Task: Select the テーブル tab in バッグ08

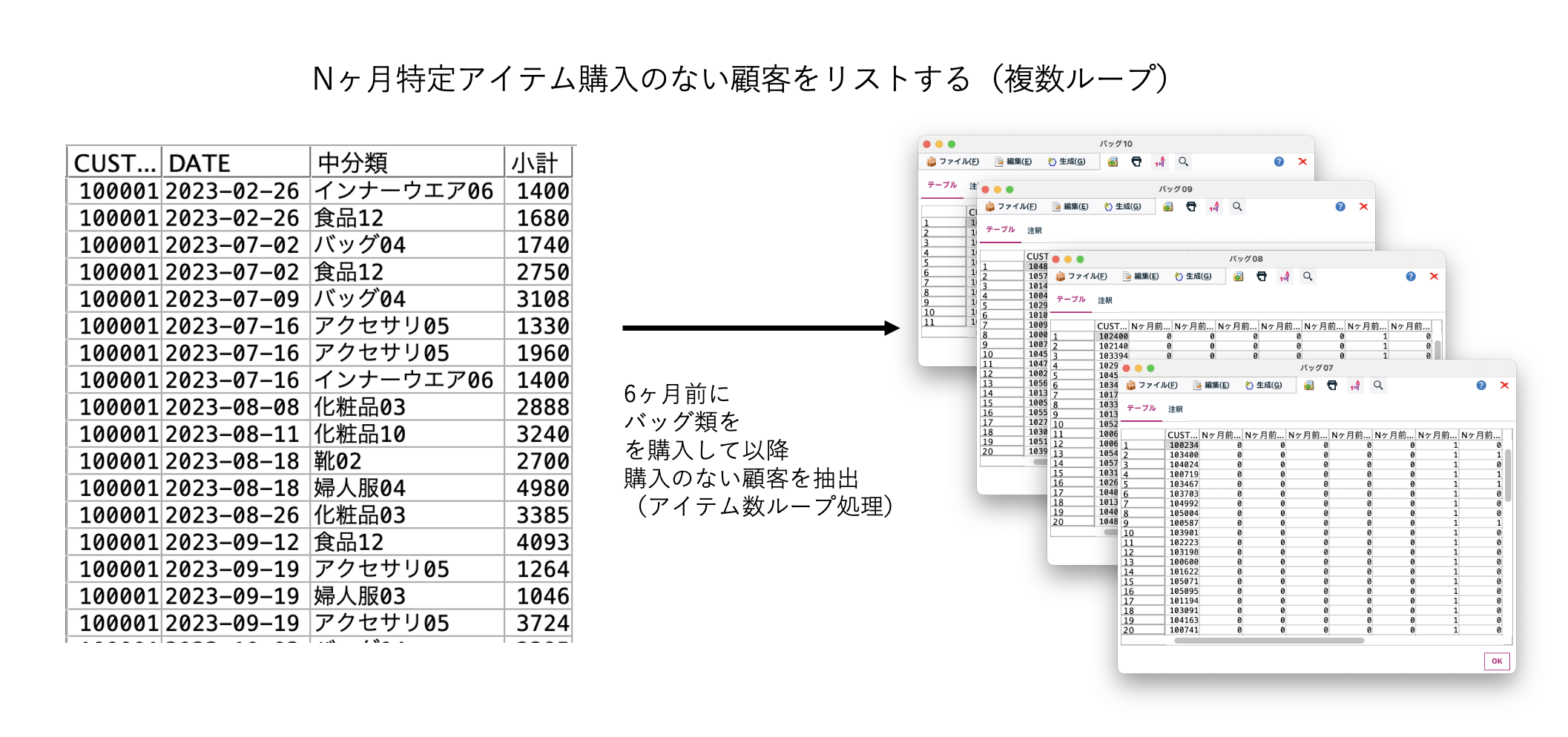Action: pos(1071,298)
